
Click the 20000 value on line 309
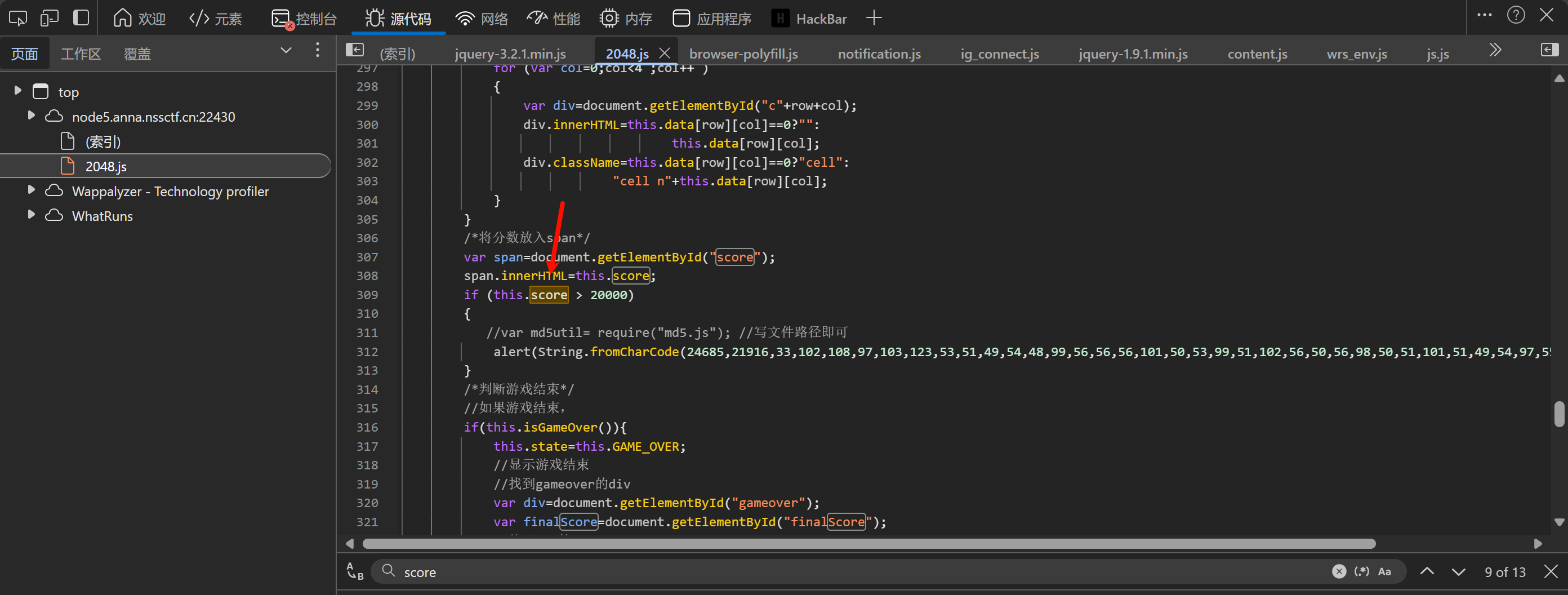(x=608, y=295)
